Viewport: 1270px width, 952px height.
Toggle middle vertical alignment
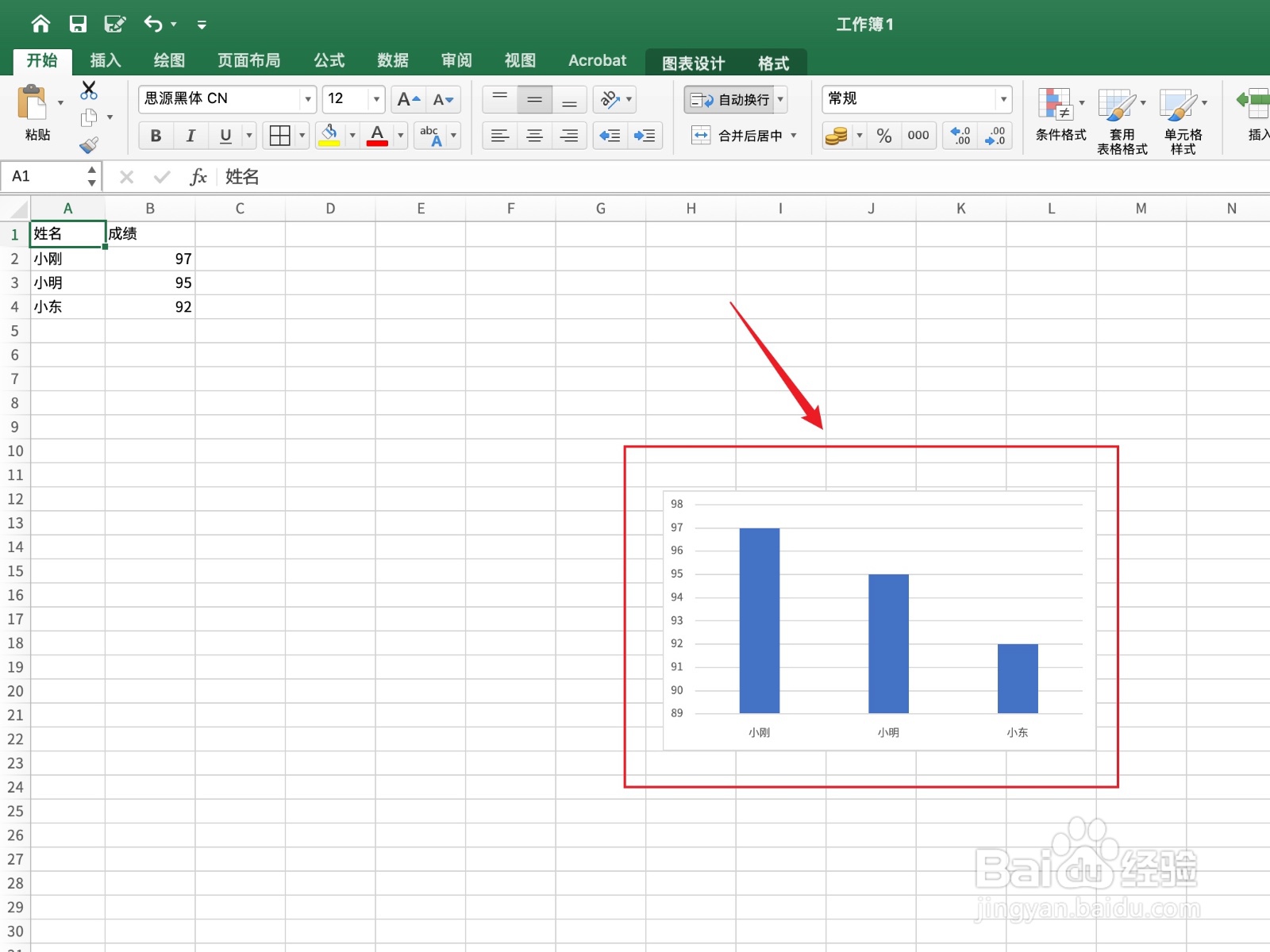tap(535, 99)
